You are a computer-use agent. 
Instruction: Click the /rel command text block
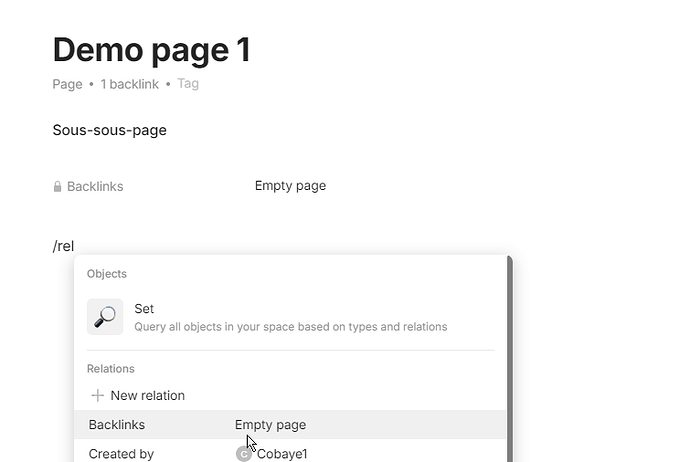(x=63, y=246)
